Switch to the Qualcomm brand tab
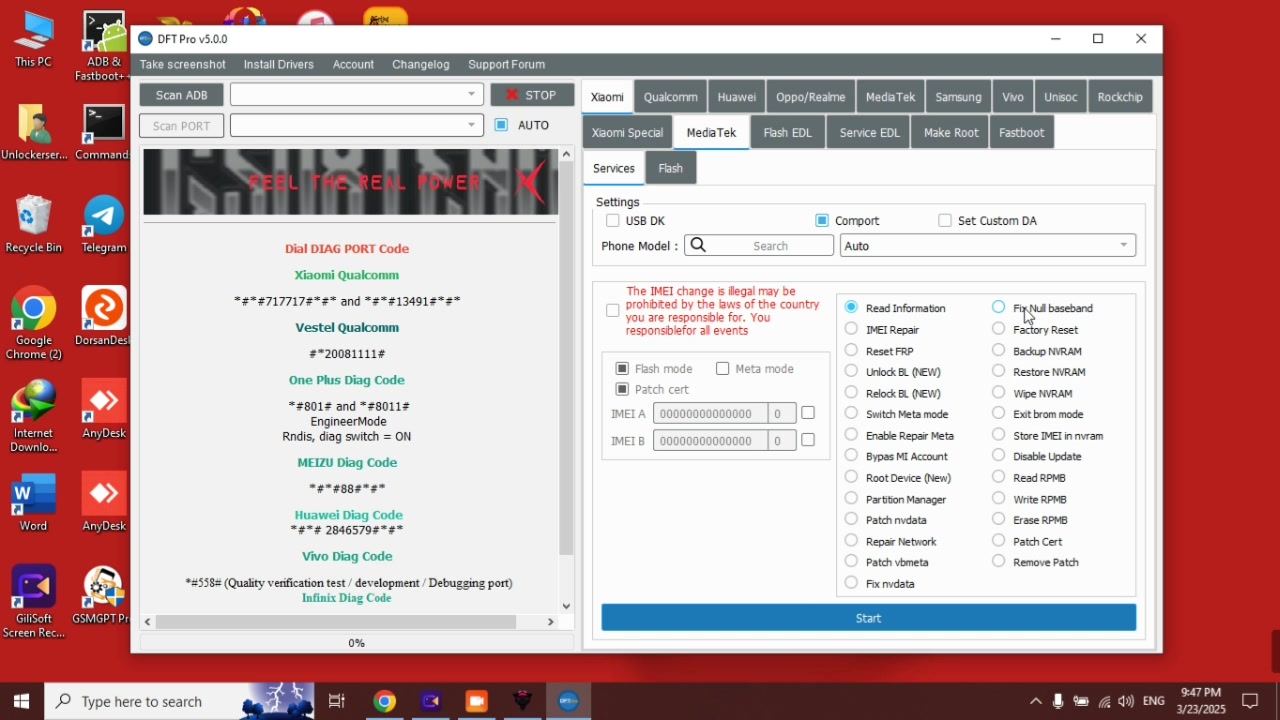Screen dimensions: 1280x720 tap(671, 97)
